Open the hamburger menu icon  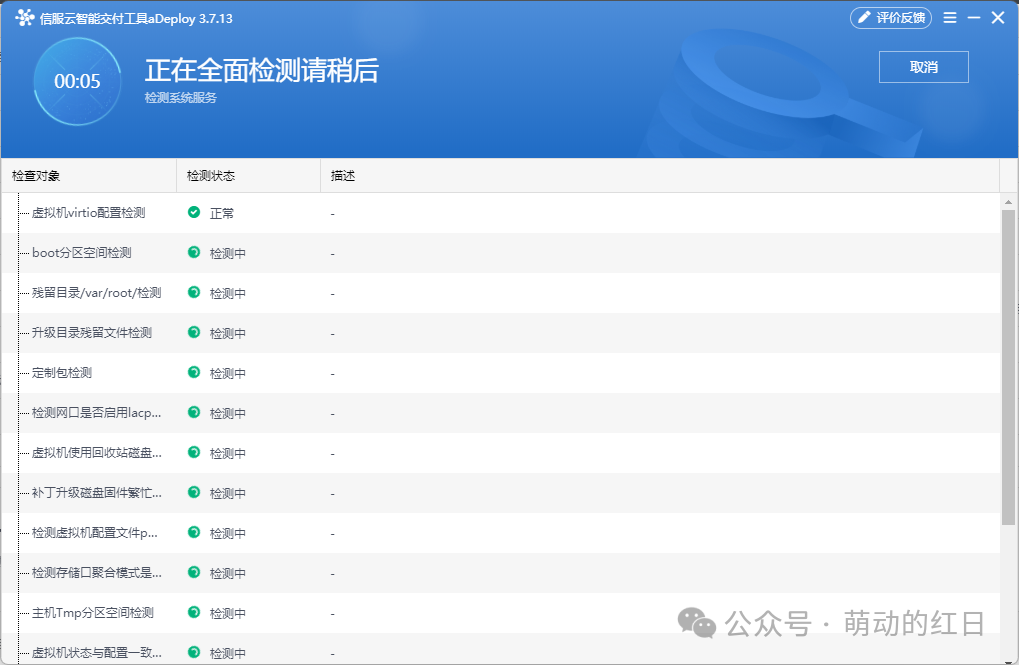(x=949, y=18)
